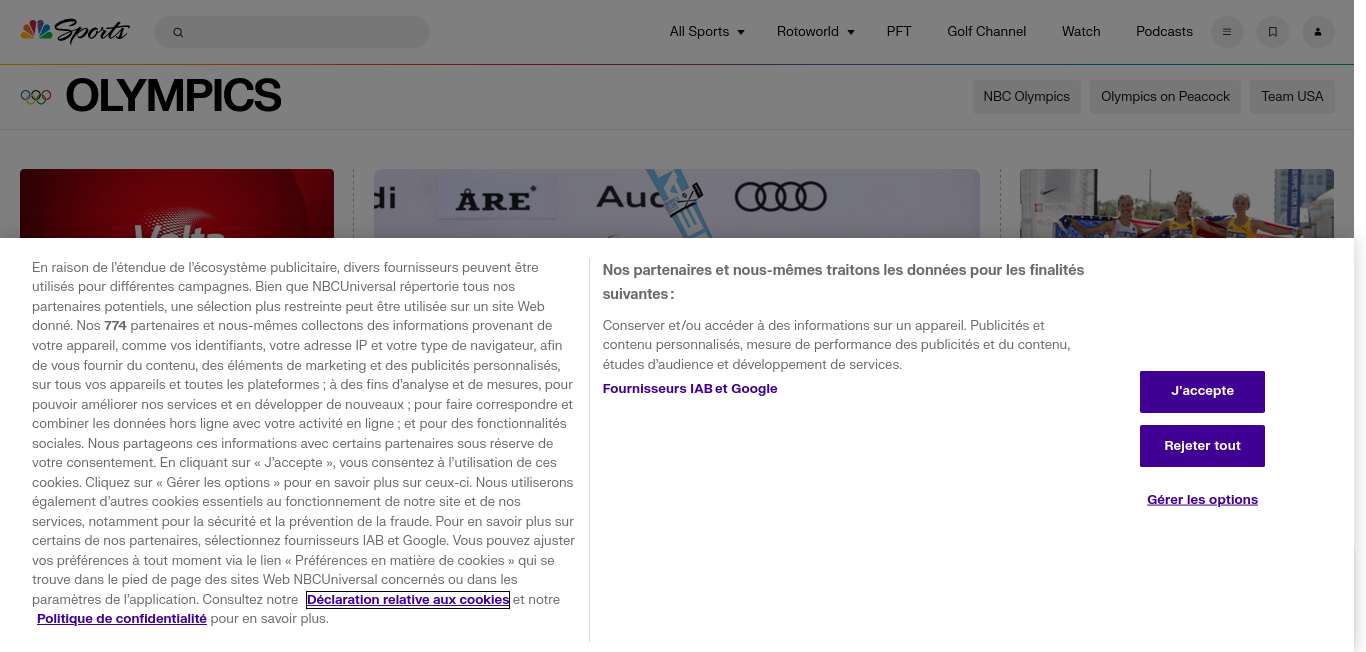Open Déclaration relative aux cookies link
This screenshot has width=1366, height=652.
pos(408,600)
